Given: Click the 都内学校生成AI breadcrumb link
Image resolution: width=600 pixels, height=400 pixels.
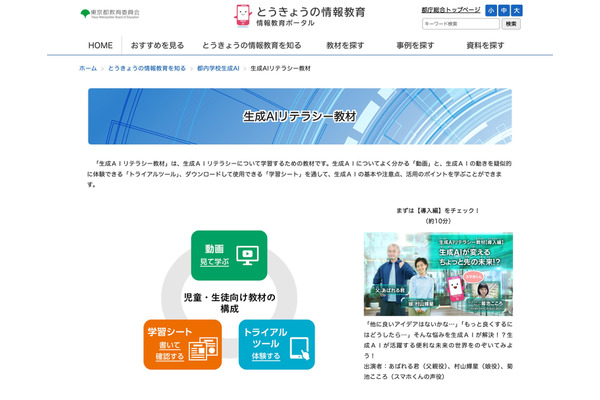Looking at the screenshot, I should tap(218, 69).
